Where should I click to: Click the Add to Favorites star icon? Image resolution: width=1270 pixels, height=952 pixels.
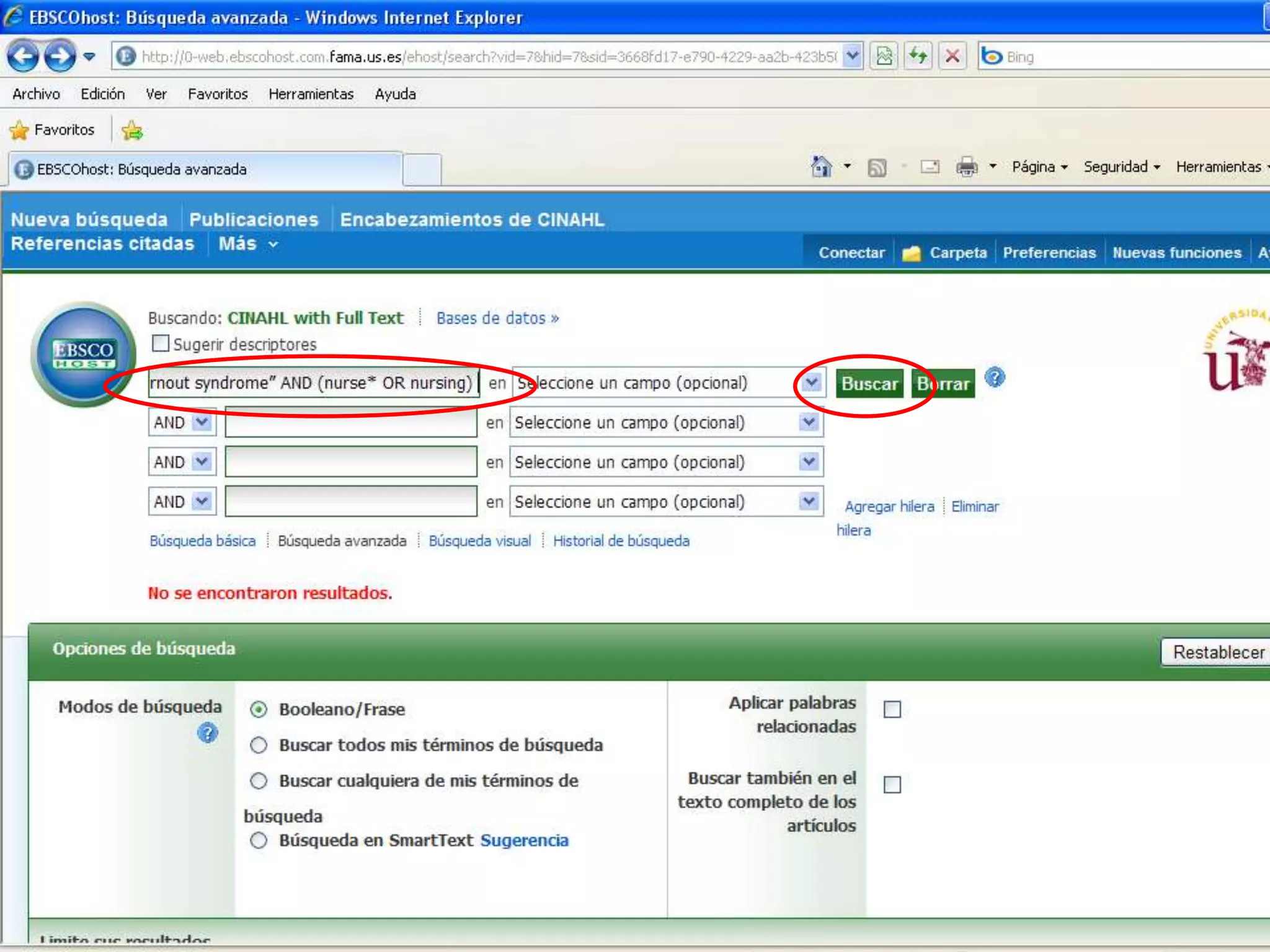(132, 130)
